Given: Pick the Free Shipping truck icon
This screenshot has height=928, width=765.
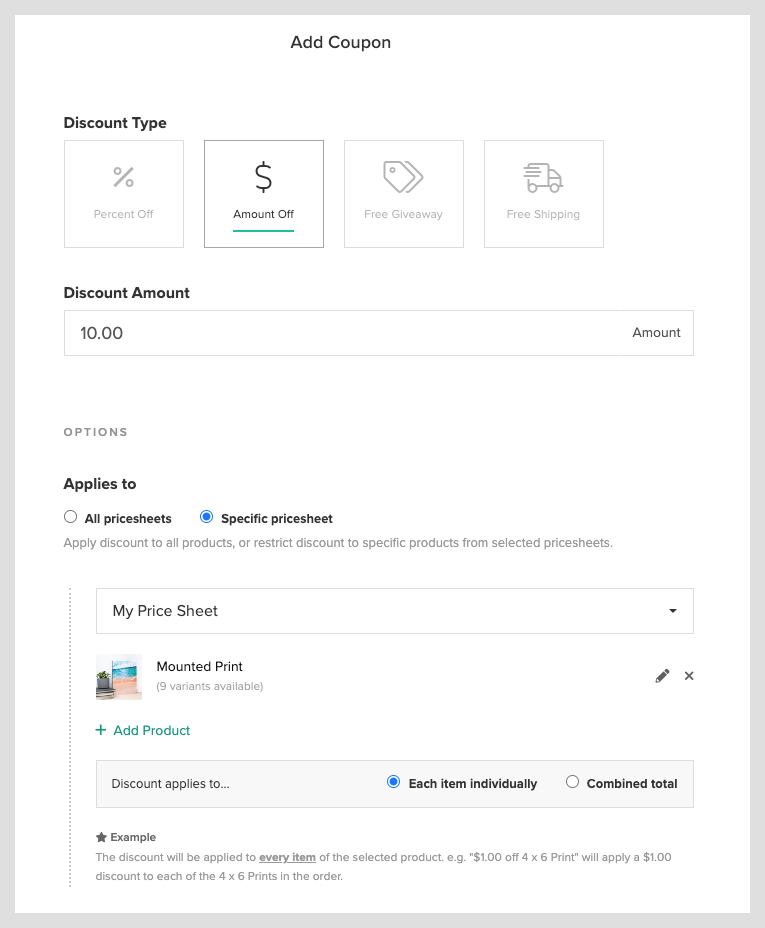Looking at the screenshot, I should [543, 177].
